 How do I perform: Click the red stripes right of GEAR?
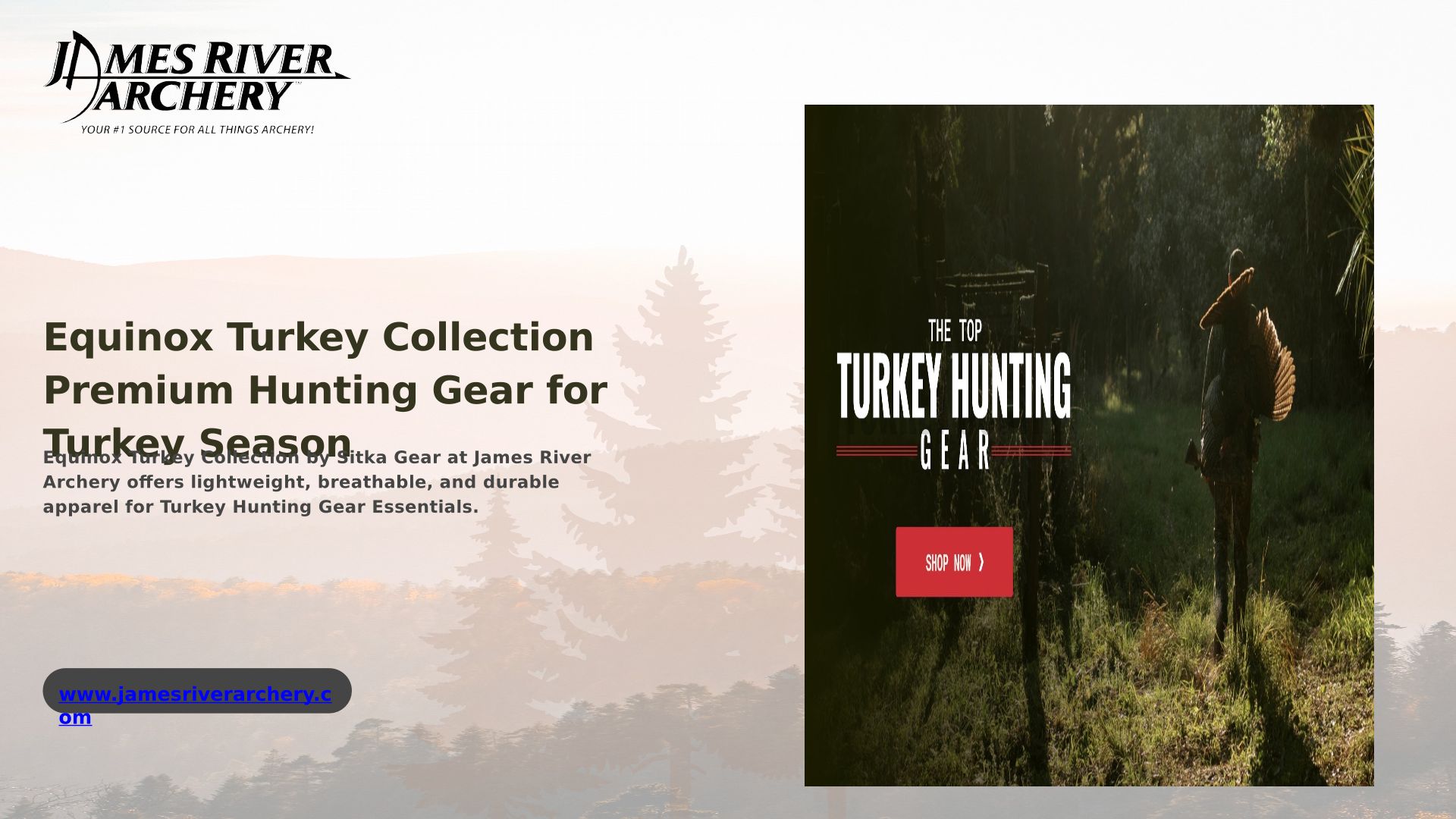coord(1031,451)
